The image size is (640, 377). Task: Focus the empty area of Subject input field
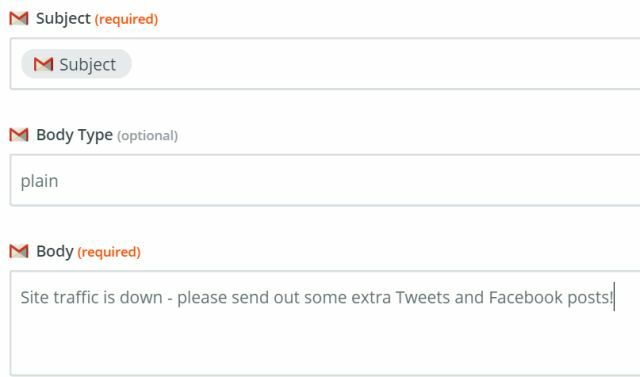coord(384,64)
